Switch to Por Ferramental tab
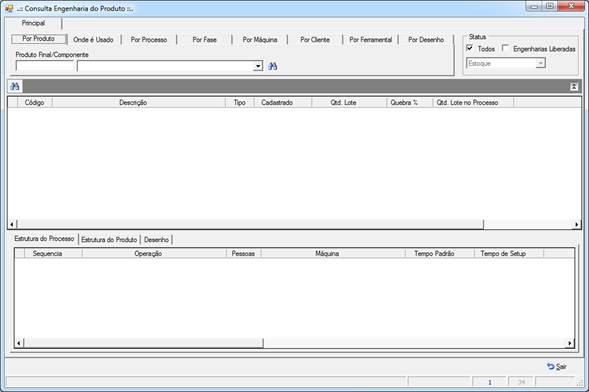 [370, 39]
